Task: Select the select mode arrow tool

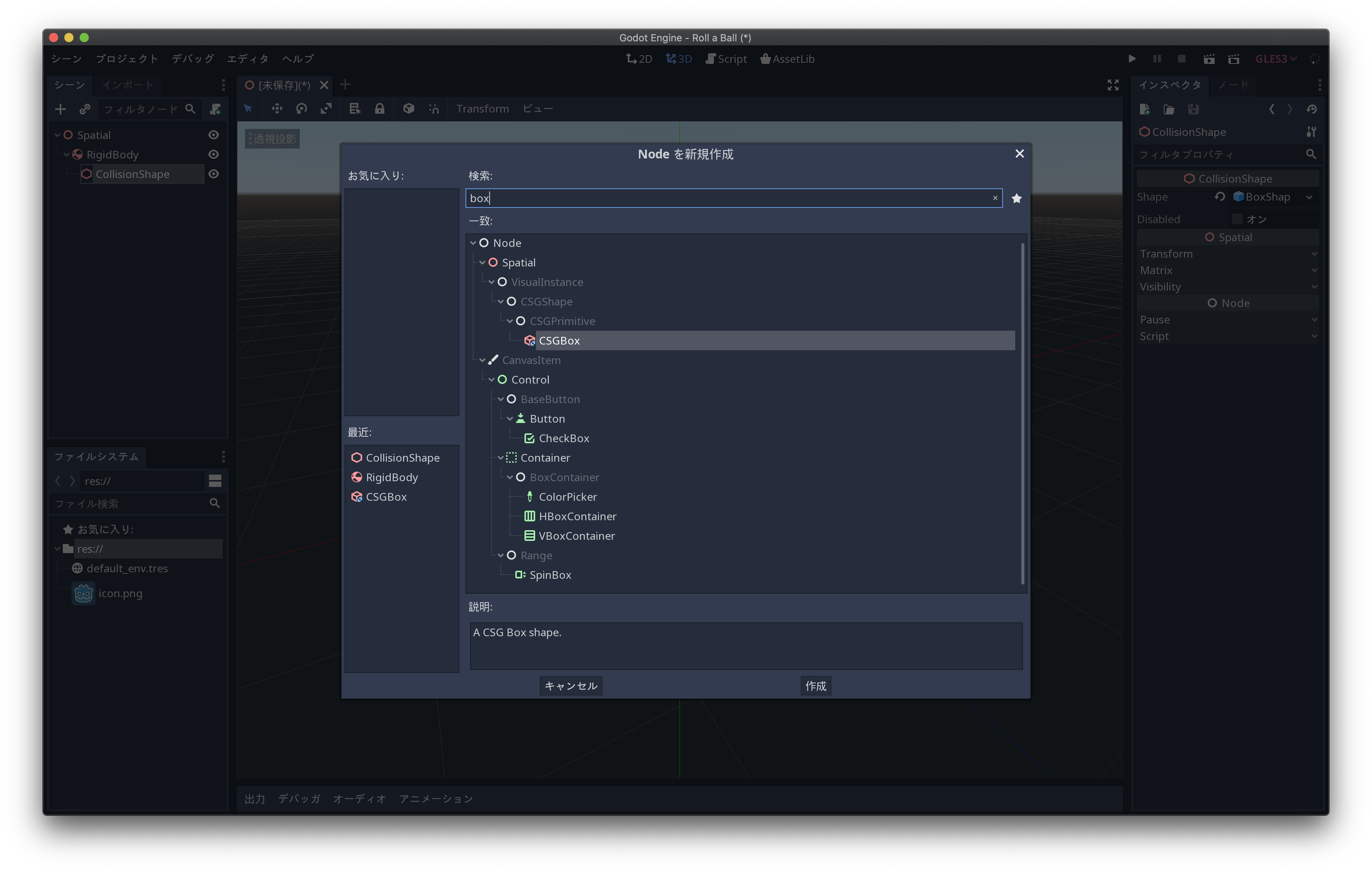Action: click(x=248, y=108)
